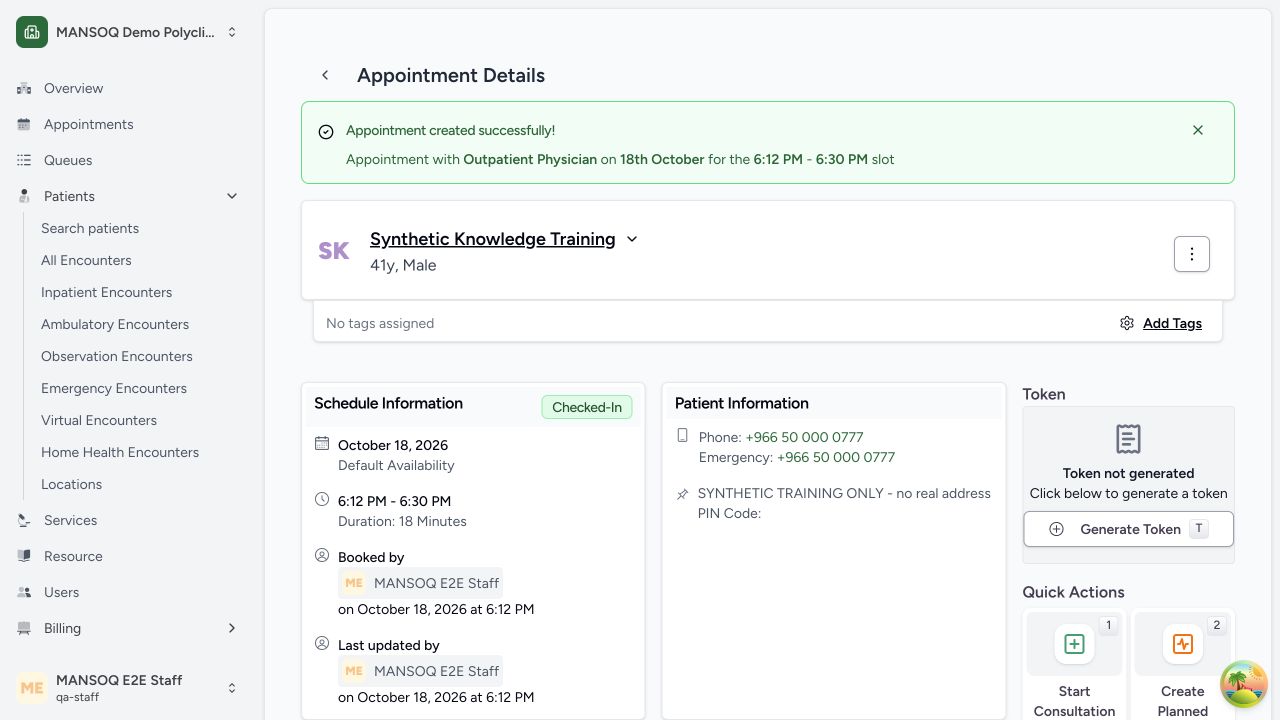Click Add Tags
Screen dimensions: 1280x720
tap(1172, 323)
